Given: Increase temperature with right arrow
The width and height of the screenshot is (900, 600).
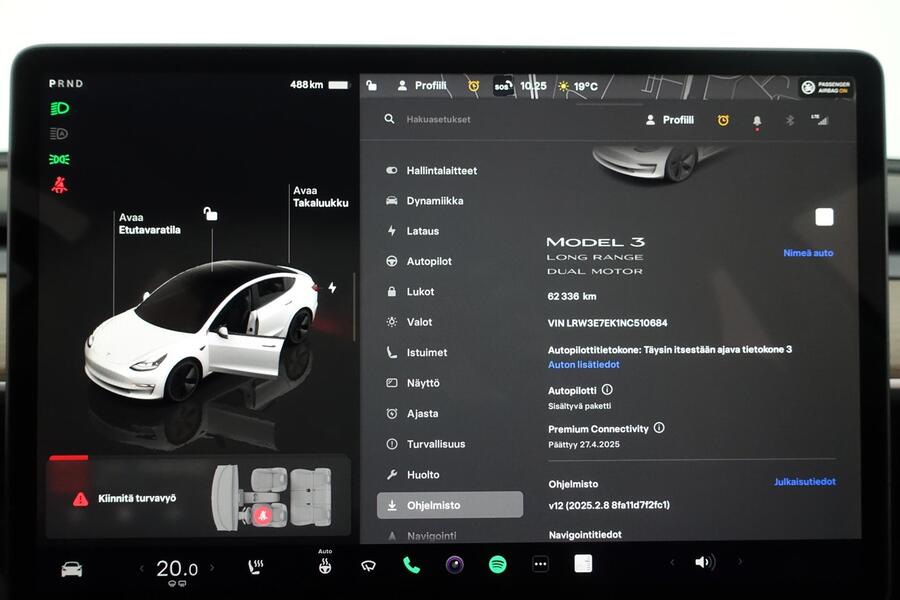Looking at the screenshot, I should [x=212, y=567].
